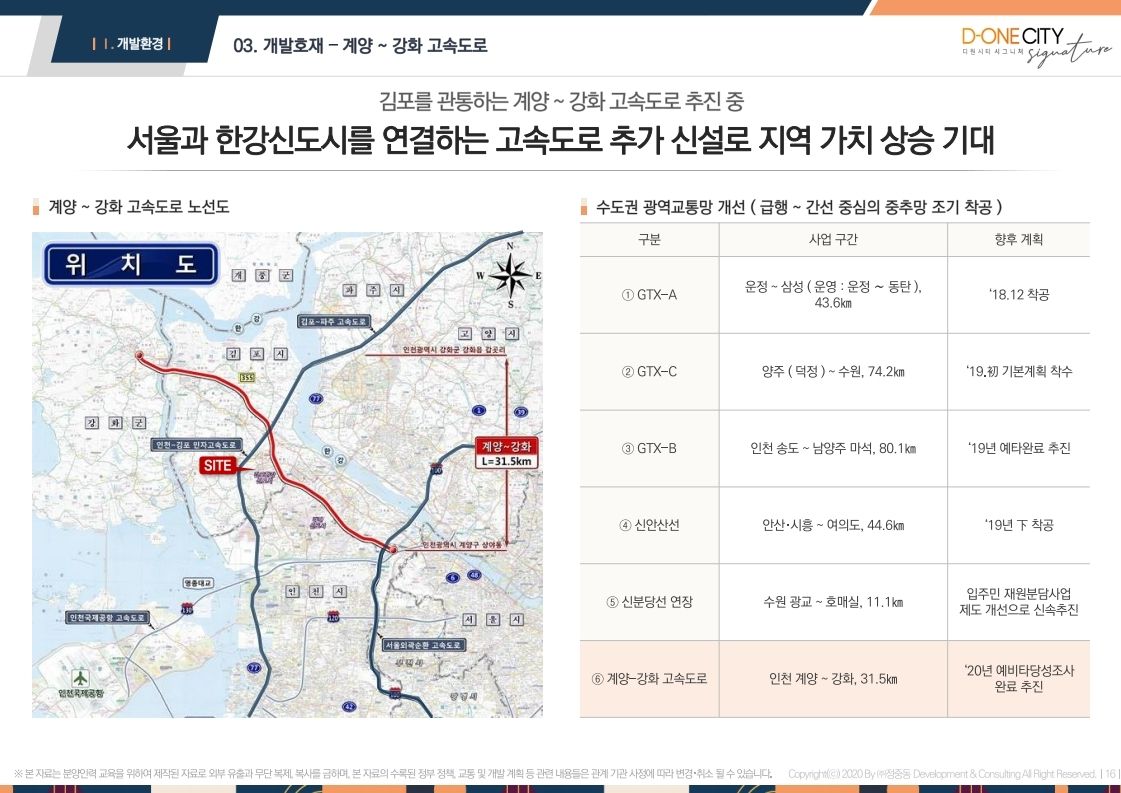The width and height of the screenshot is (1121, 793).
Task: Click the 인천 계양 ~ 강화, 31.5km cell
Action: click(x=833, y=679)
